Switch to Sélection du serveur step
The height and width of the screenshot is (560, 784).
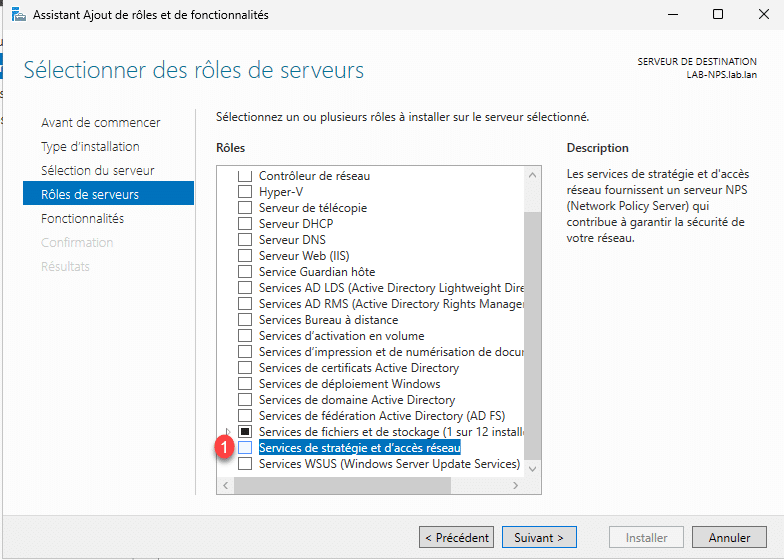[97, 170]
